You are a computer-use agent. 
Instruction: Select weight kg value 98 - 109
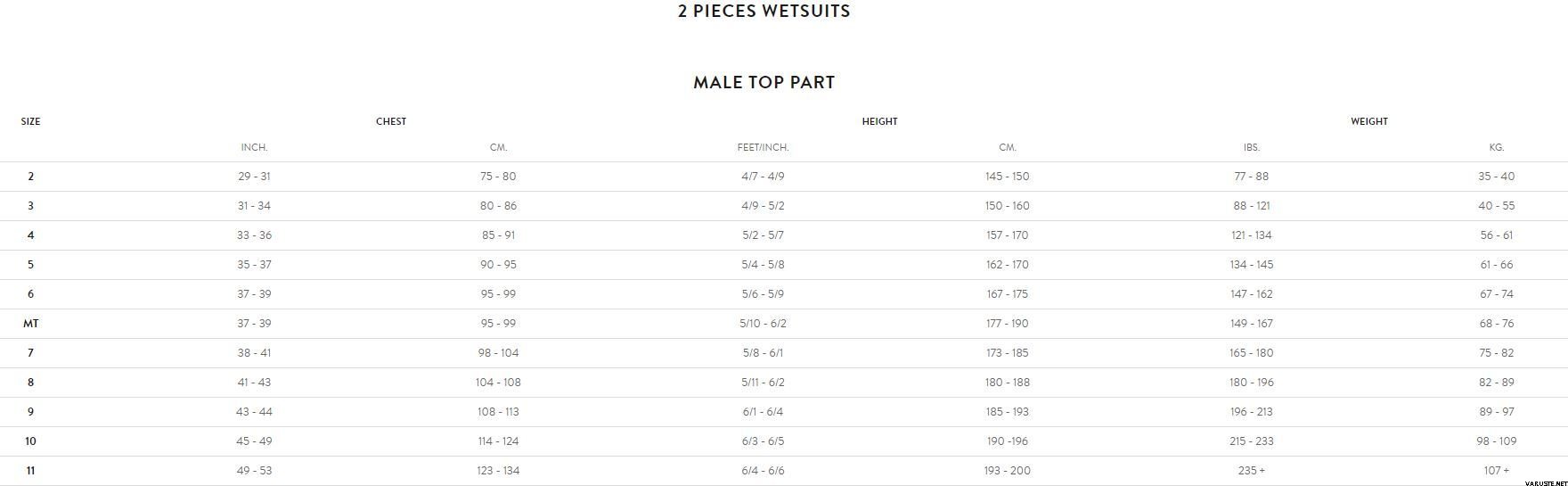point(1496,441)
